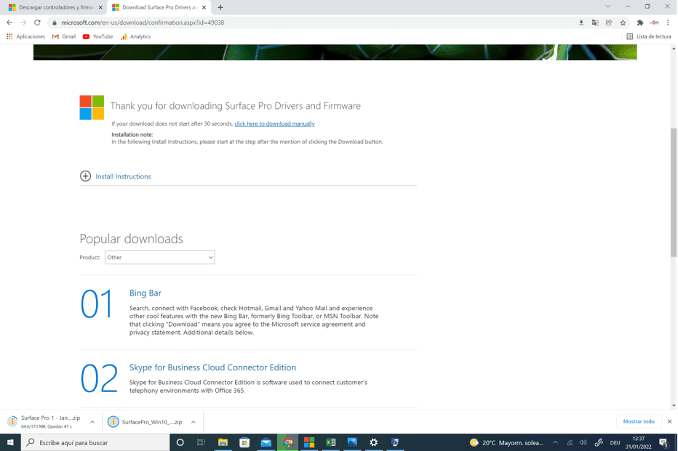
Task: Open the Product dropdown showing Other
Action: click(x=160, y=257)
